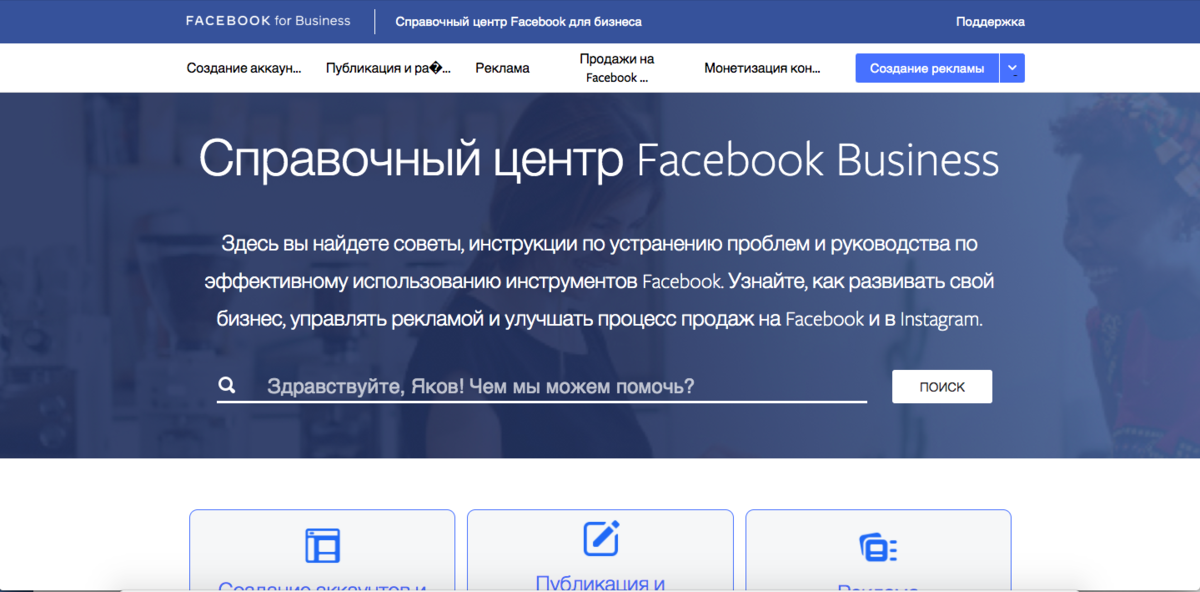Click the search magnifier icon
The height and width of the screenshot is (592, 1200).
(x=227, y=385)
